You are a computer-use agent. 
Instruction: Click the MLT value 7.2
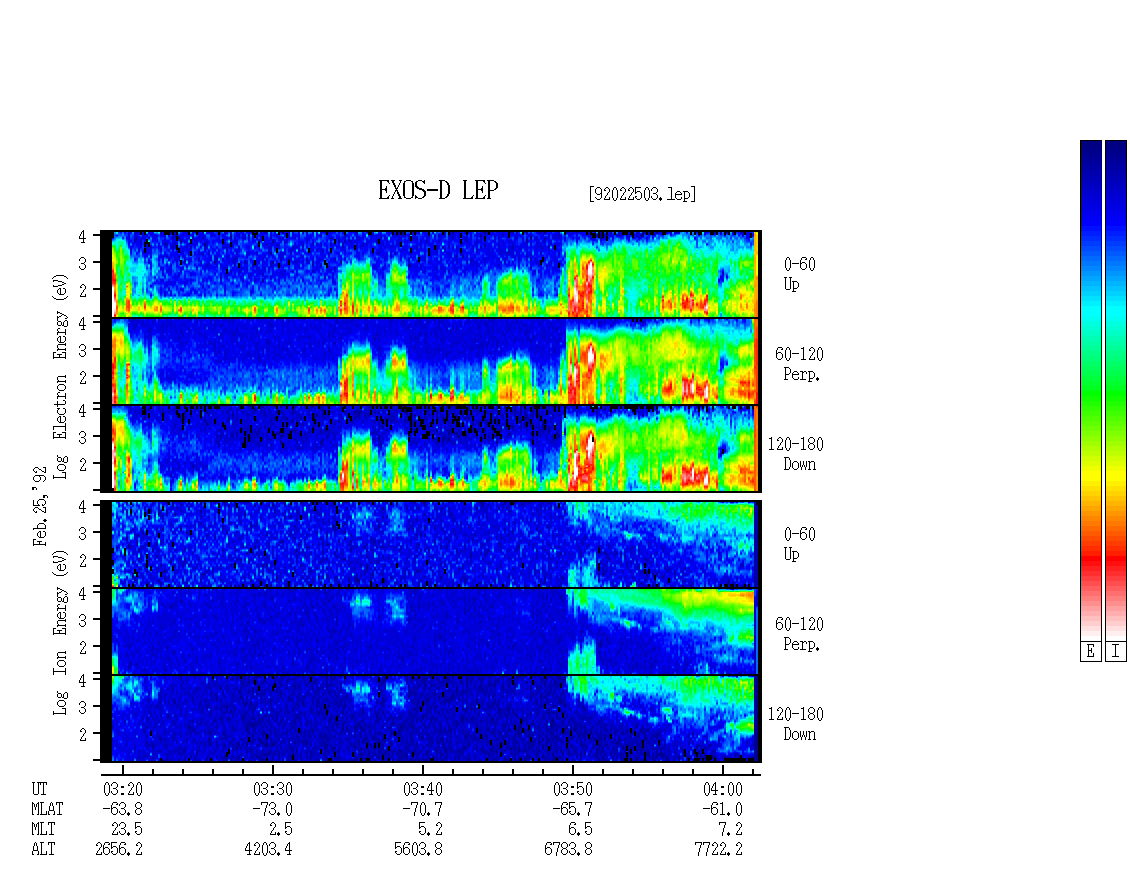731,830
